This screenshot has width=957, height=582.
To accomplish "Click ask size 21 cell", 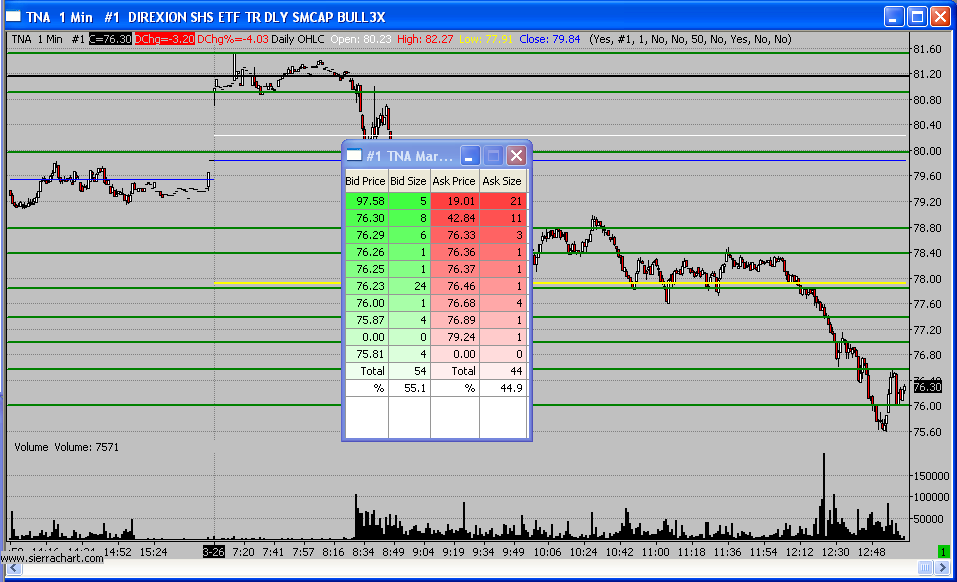I will (x=503, y=201).
